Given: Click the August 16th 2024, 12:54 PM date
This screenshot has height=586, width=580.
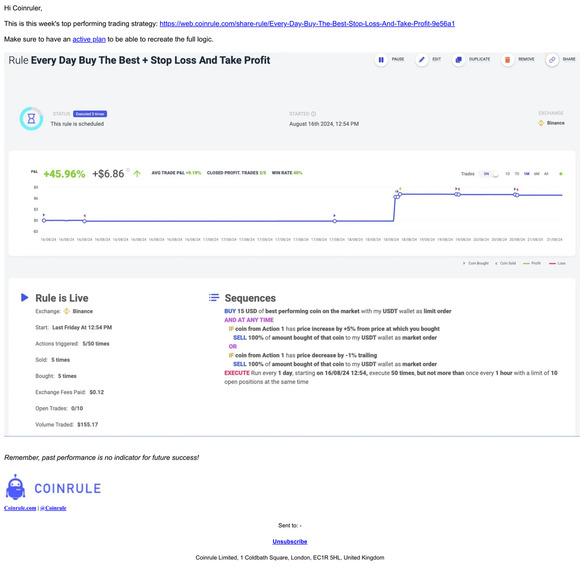Looking at the screenshot, I should (x=324, y=124).
